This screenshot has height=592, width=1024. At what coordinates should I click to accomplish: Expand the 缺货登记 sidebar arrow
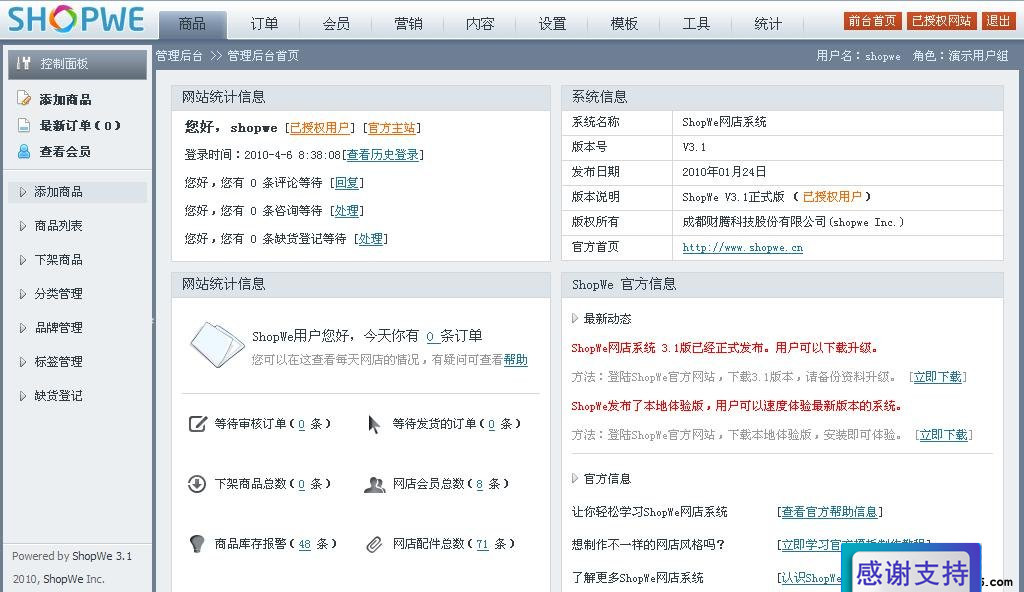tap(23, 396)
